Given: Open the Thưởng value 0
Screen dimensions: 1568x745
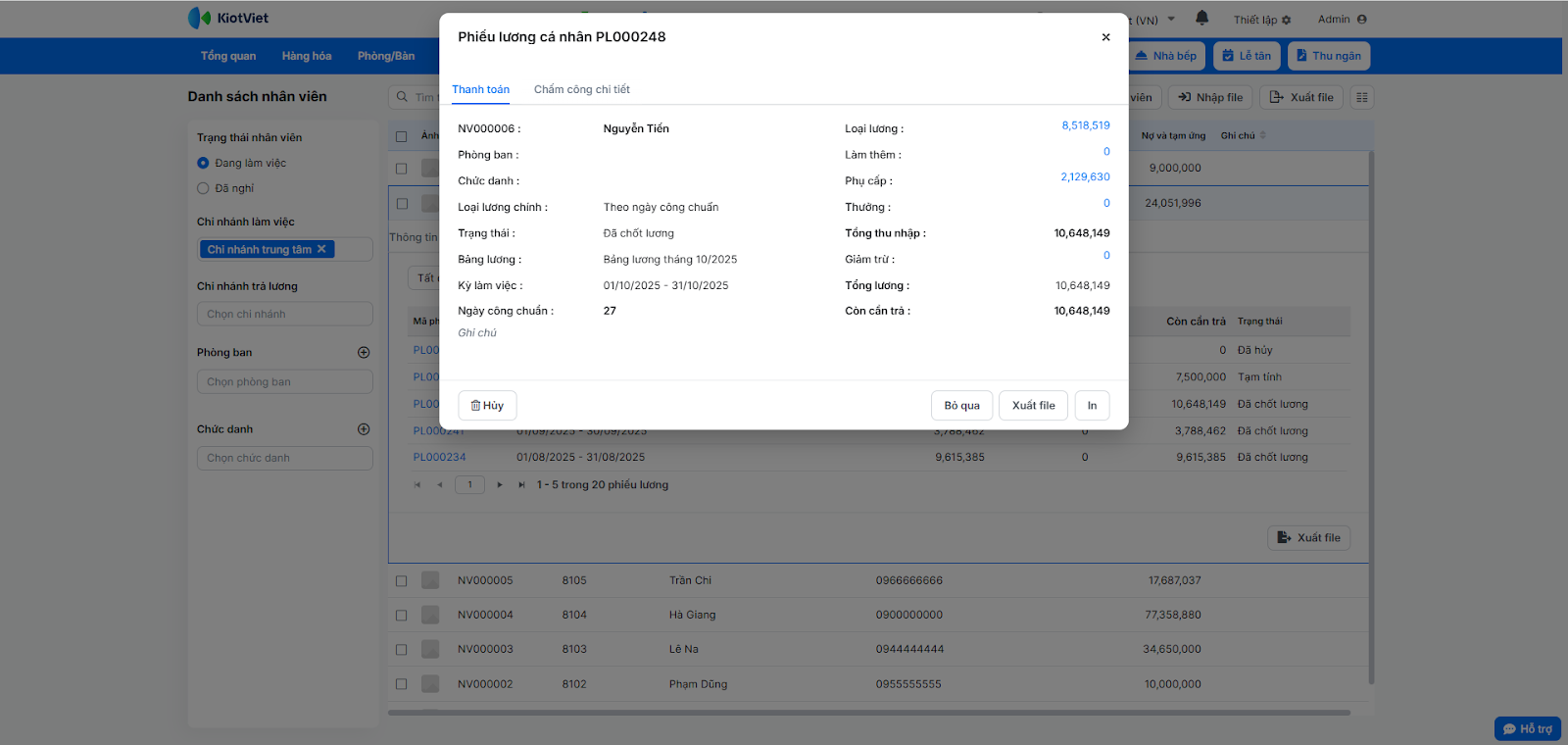Looking at the screenshot, I should click(x=1106, y=203).
